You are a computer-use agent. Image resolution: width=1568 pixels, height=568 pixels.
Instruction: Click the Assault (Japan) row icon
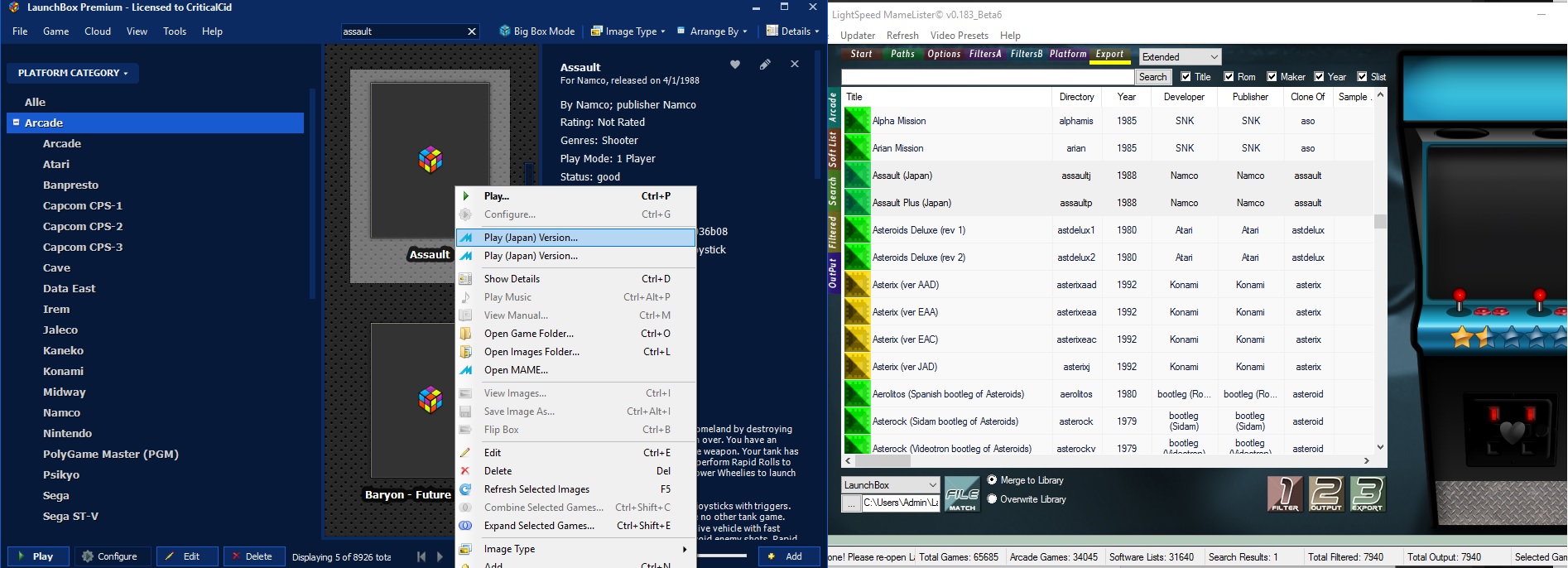coord(857,176)
